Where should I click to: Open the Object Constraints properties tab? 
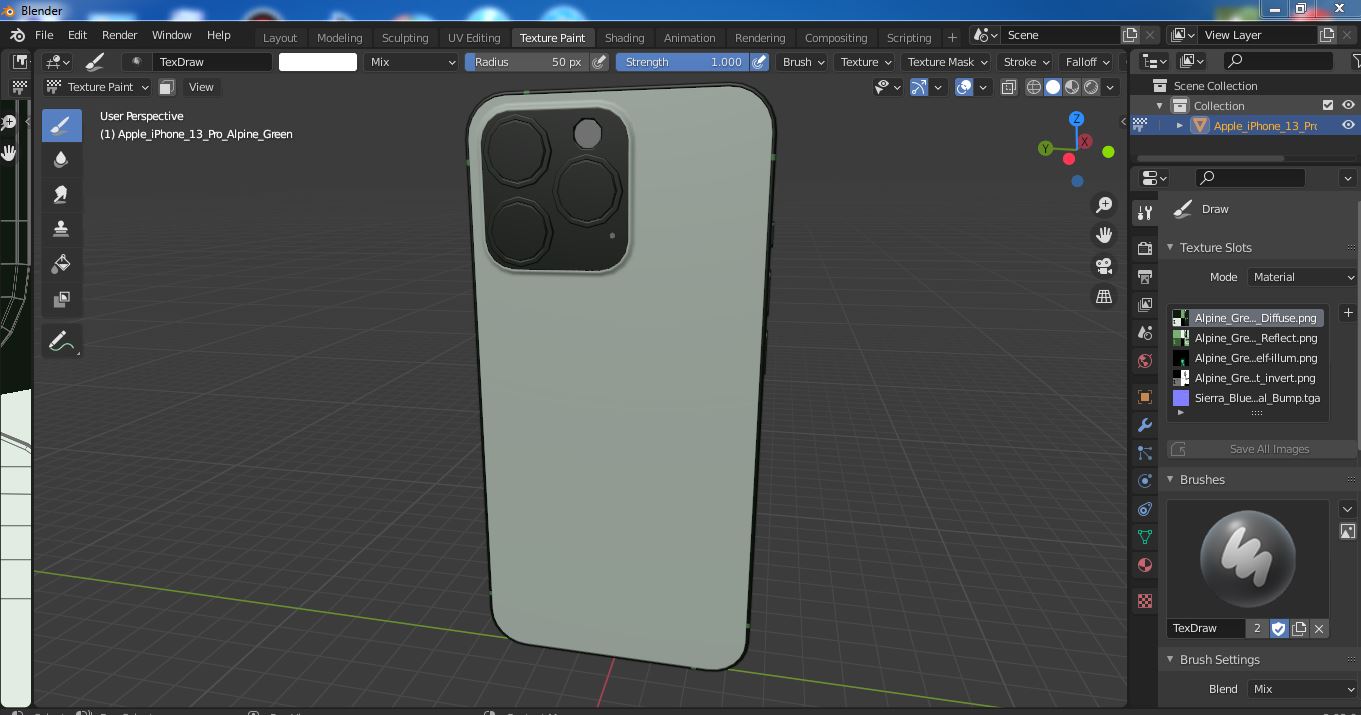(1145, 509)
